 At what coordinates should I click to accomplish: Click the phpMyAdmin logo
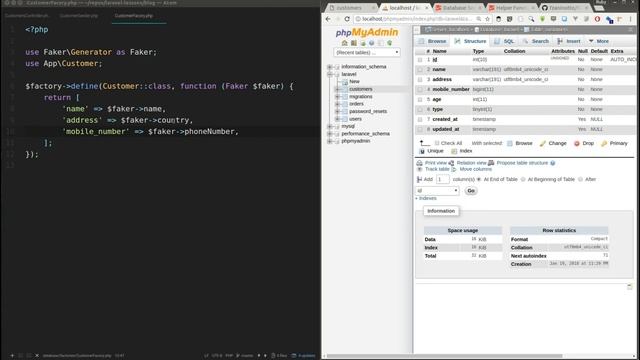pyautogui.click(x=367, y=32)
